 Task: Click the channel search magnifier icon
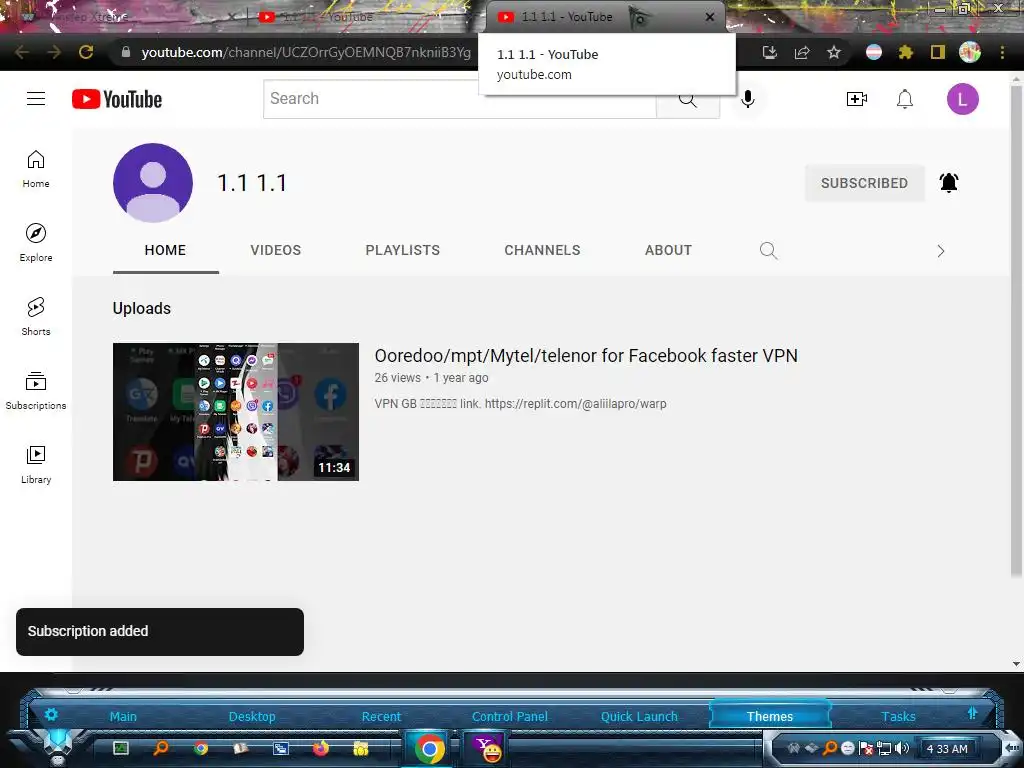tap(768, 251)
